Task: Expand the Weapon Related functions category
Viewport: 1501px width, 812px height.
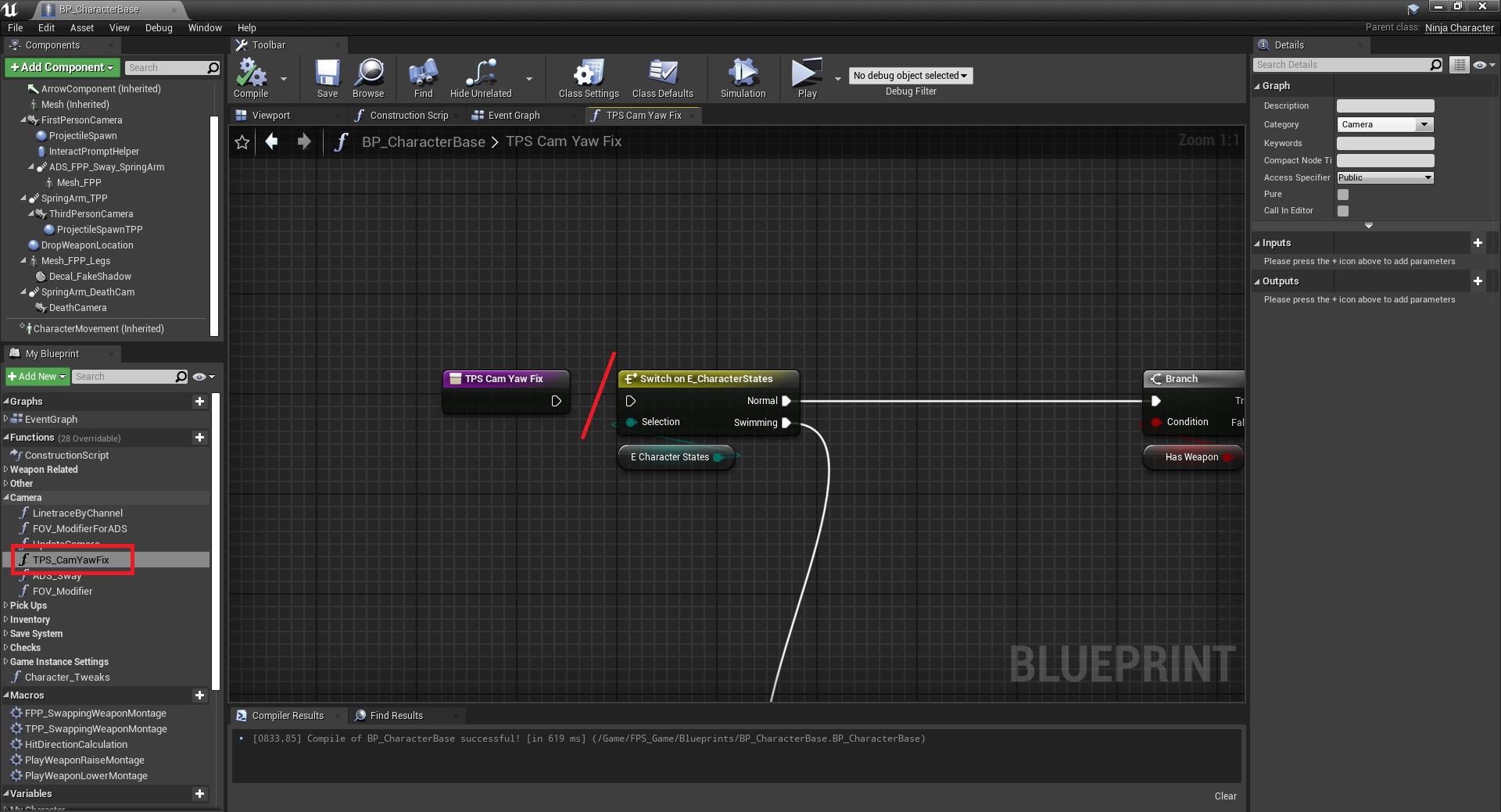Action: click(x=44, y=470)
